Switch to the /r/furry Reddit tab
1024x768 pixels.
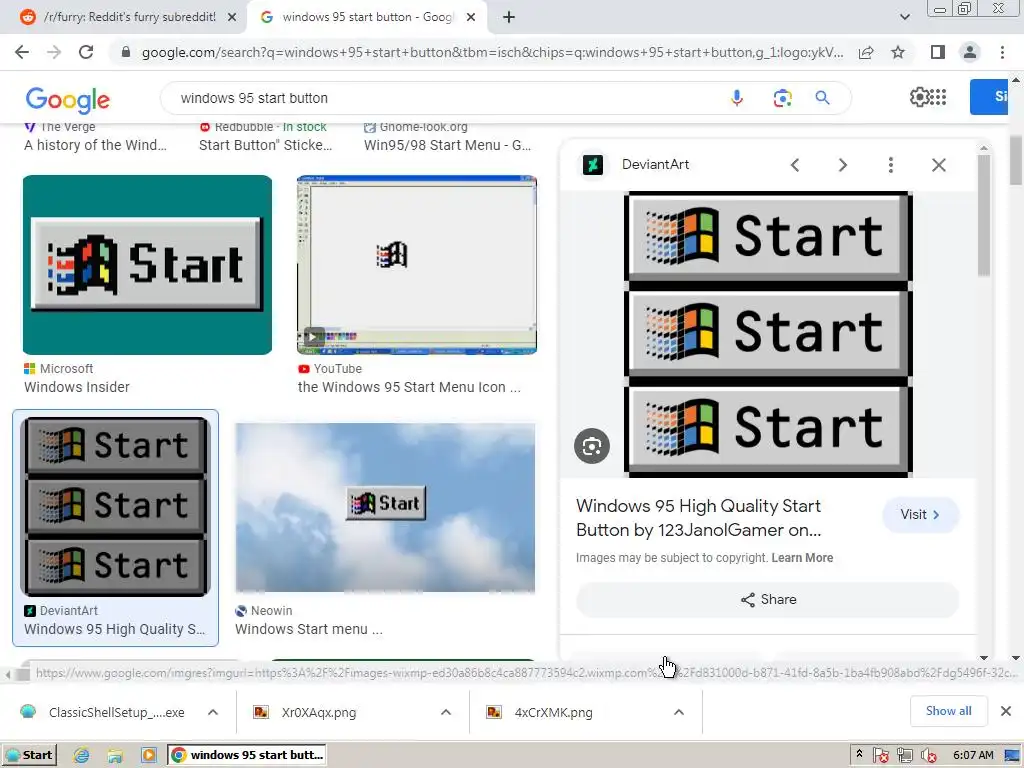point(129,17)
